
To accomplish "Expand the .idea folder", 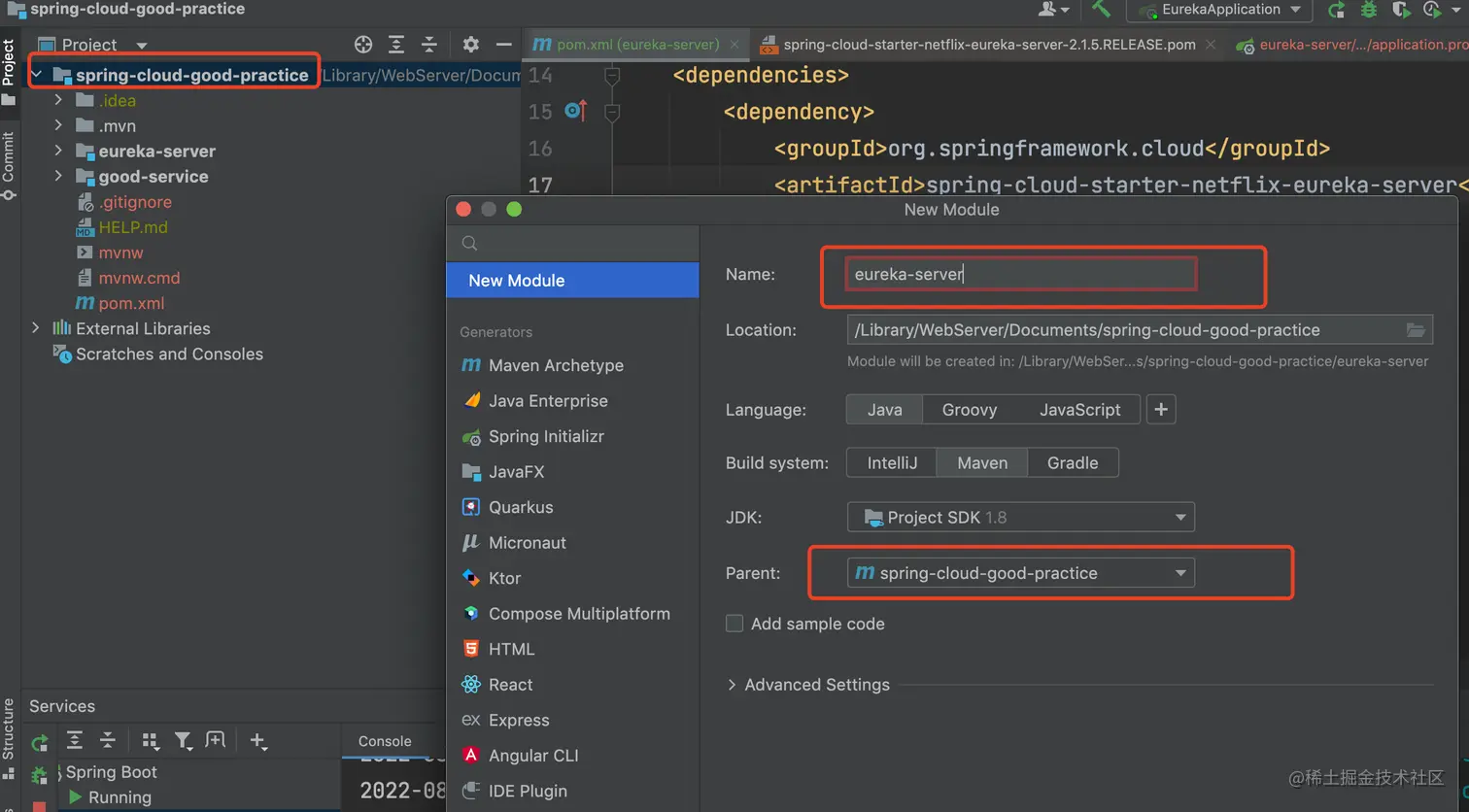I will (x=58, y=100).
